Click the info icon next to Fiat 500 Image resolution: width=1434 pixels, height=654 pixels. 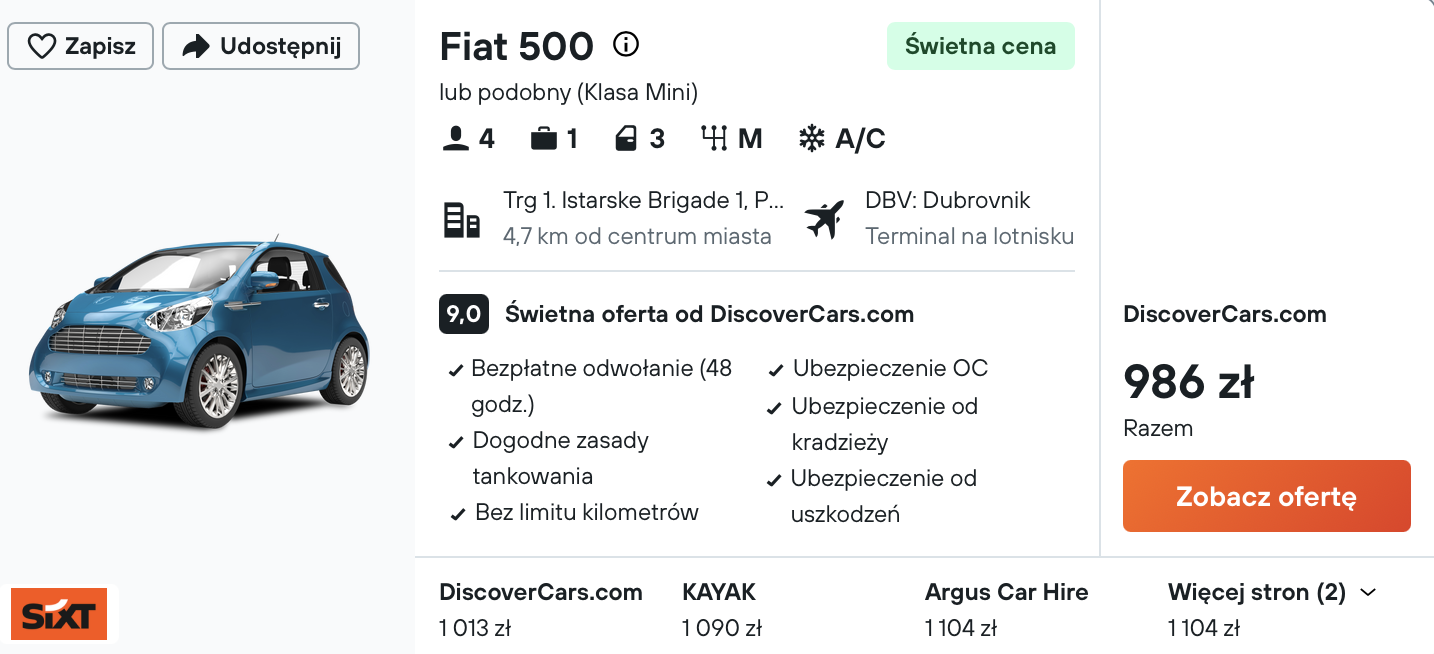tap(626, 45)
